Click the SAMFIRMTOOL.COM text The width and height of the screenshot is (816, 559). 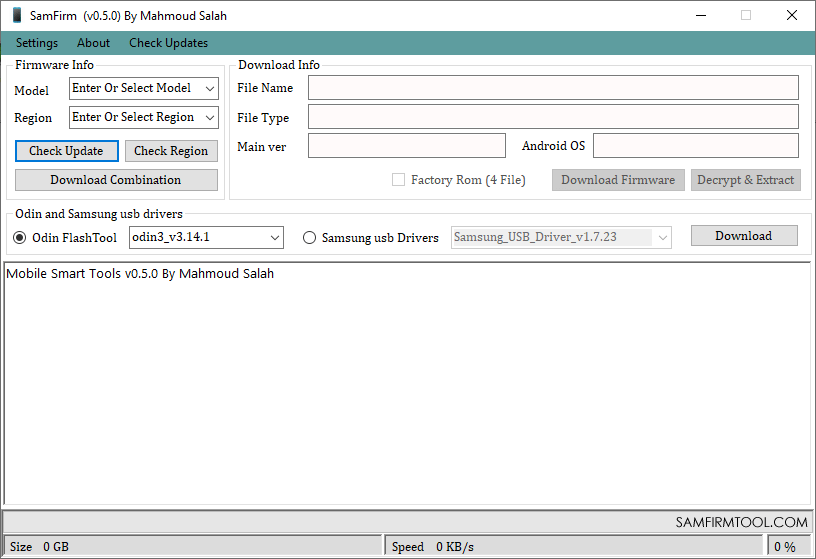741,522
